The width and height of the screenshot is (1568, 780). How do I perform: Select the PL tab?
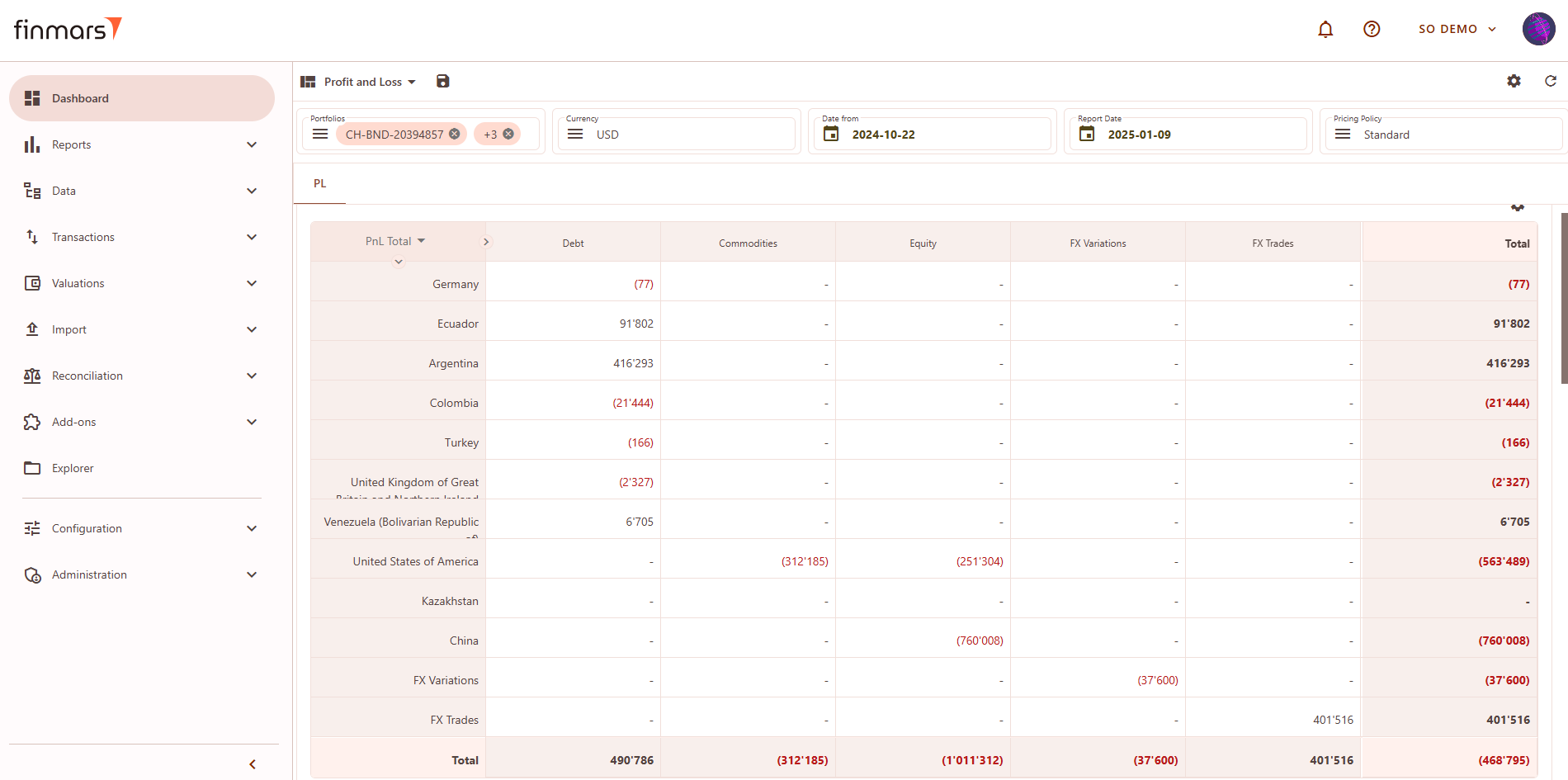319,183
